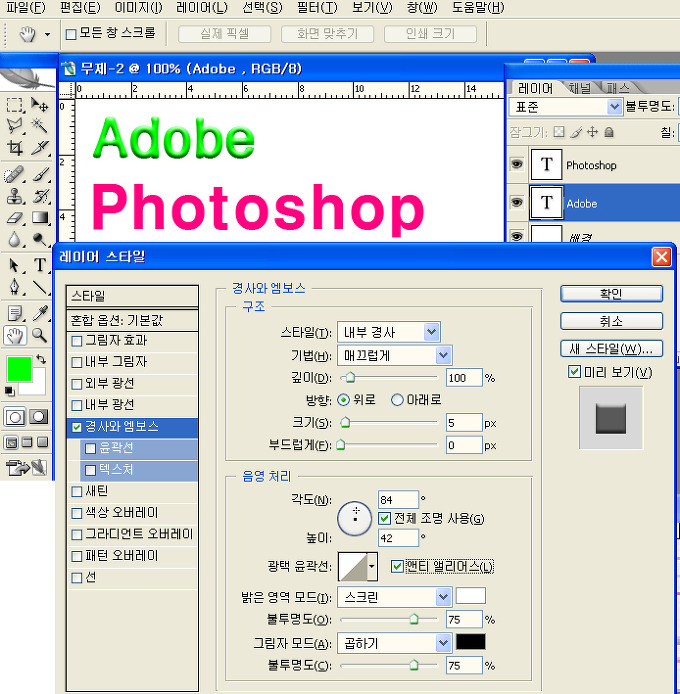Open 필터(T) menu

coord(317,8)
